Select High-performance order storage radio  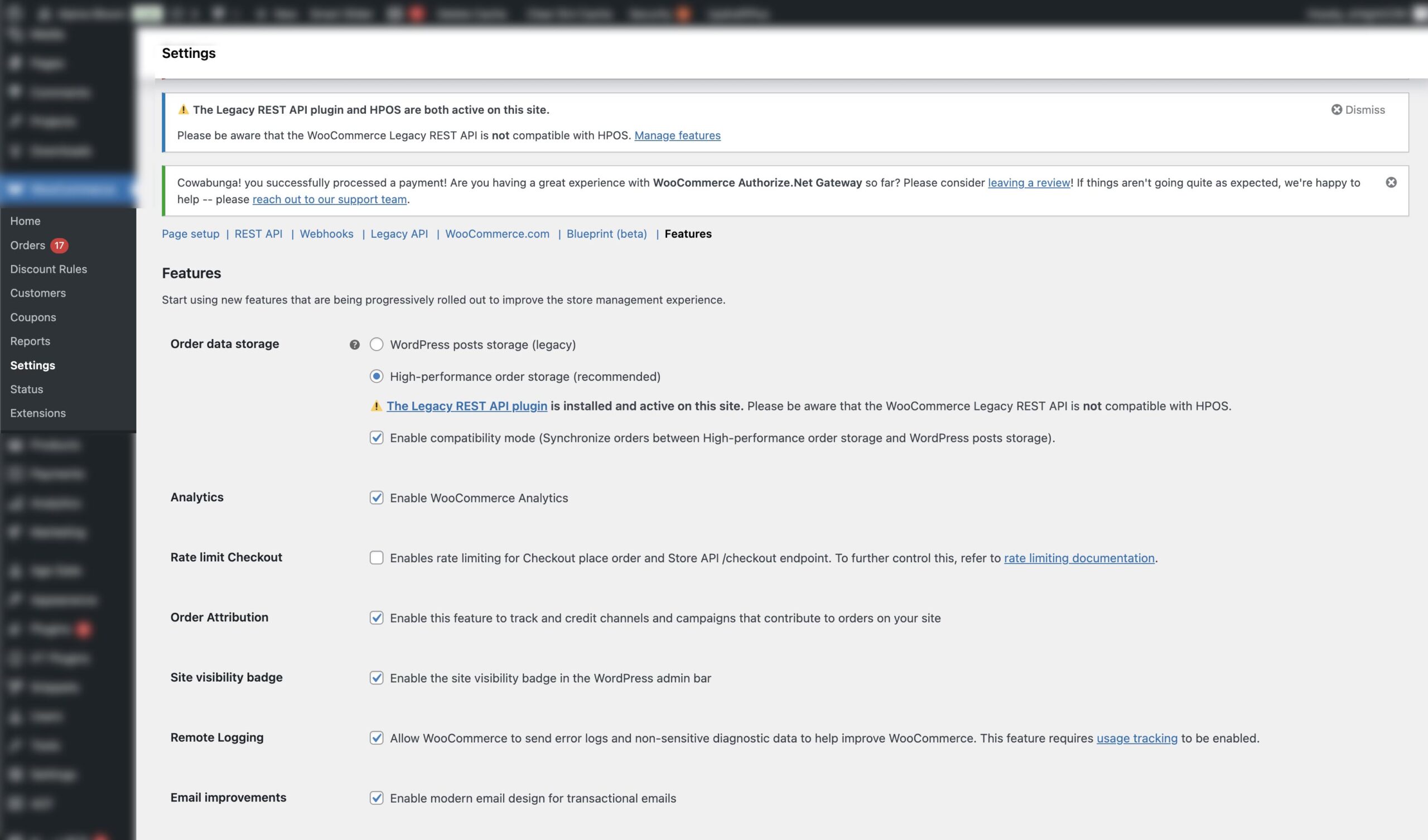coord(377,376)
